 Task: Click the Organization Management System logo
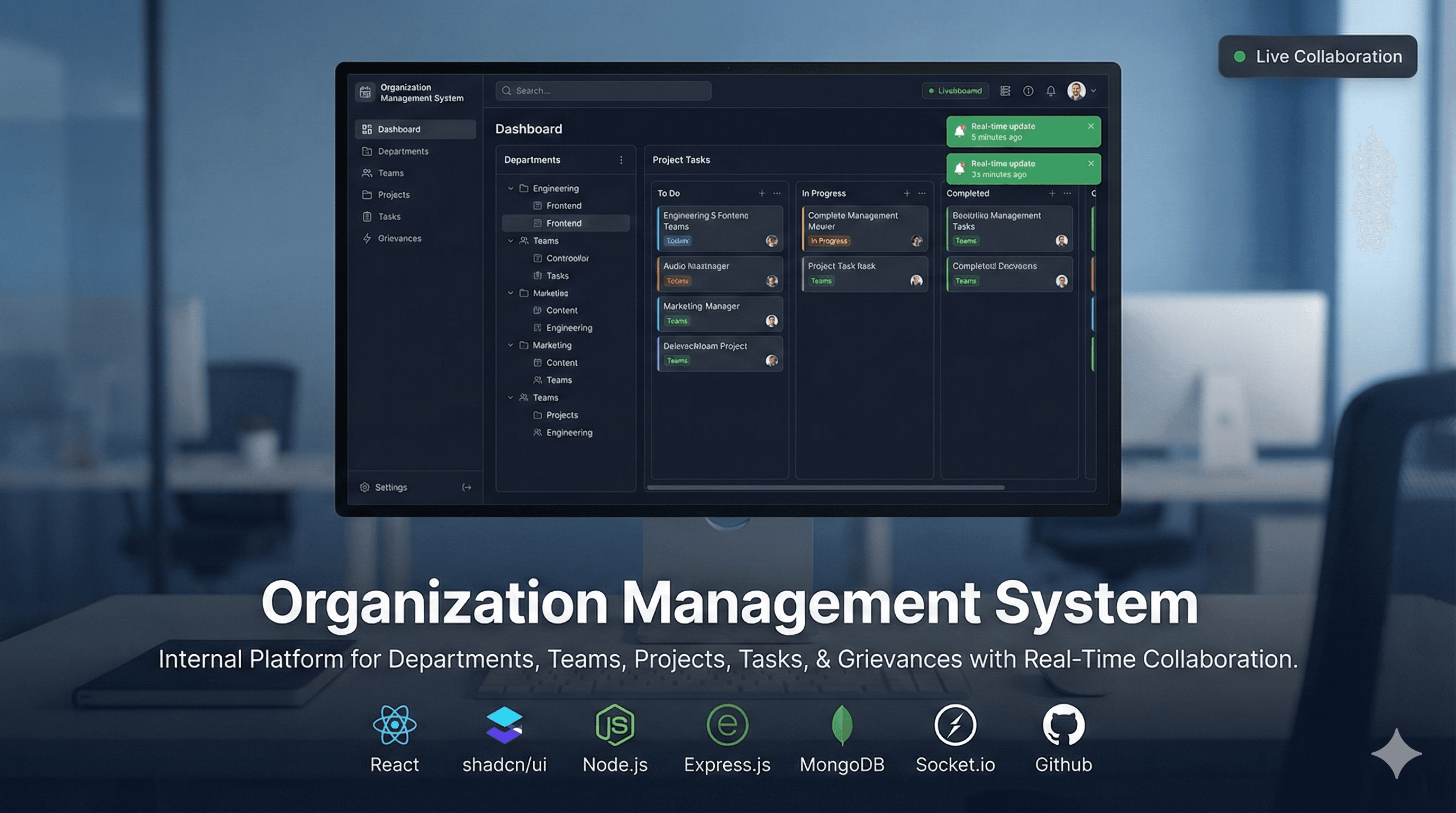[x=365, y=92]
